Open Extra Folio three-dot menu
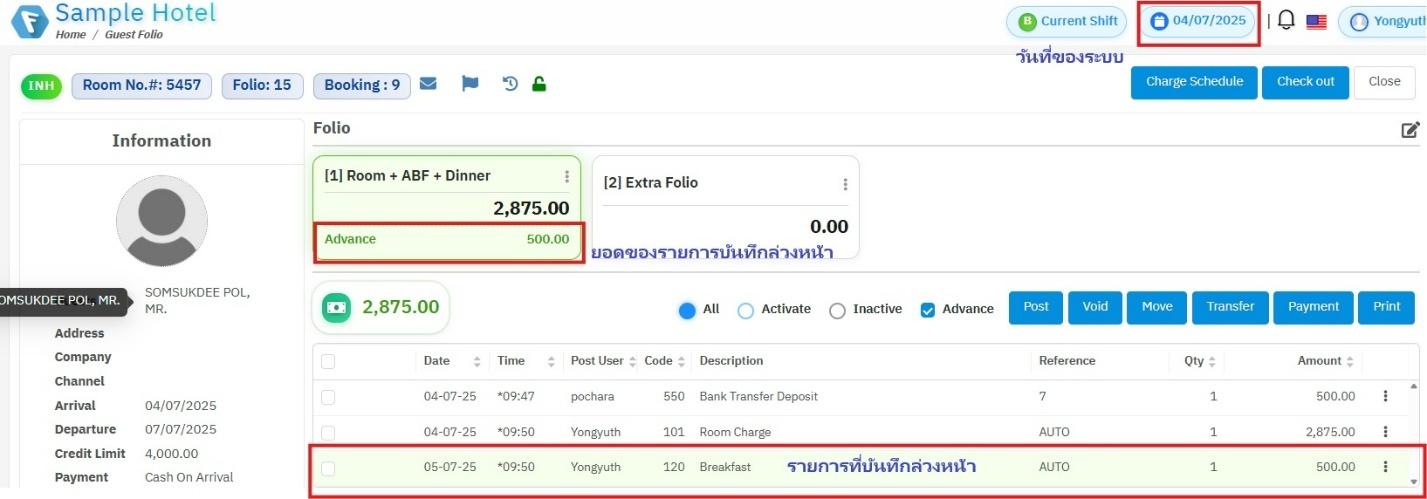Screen dimensions: 1427x499 (845, 184)
